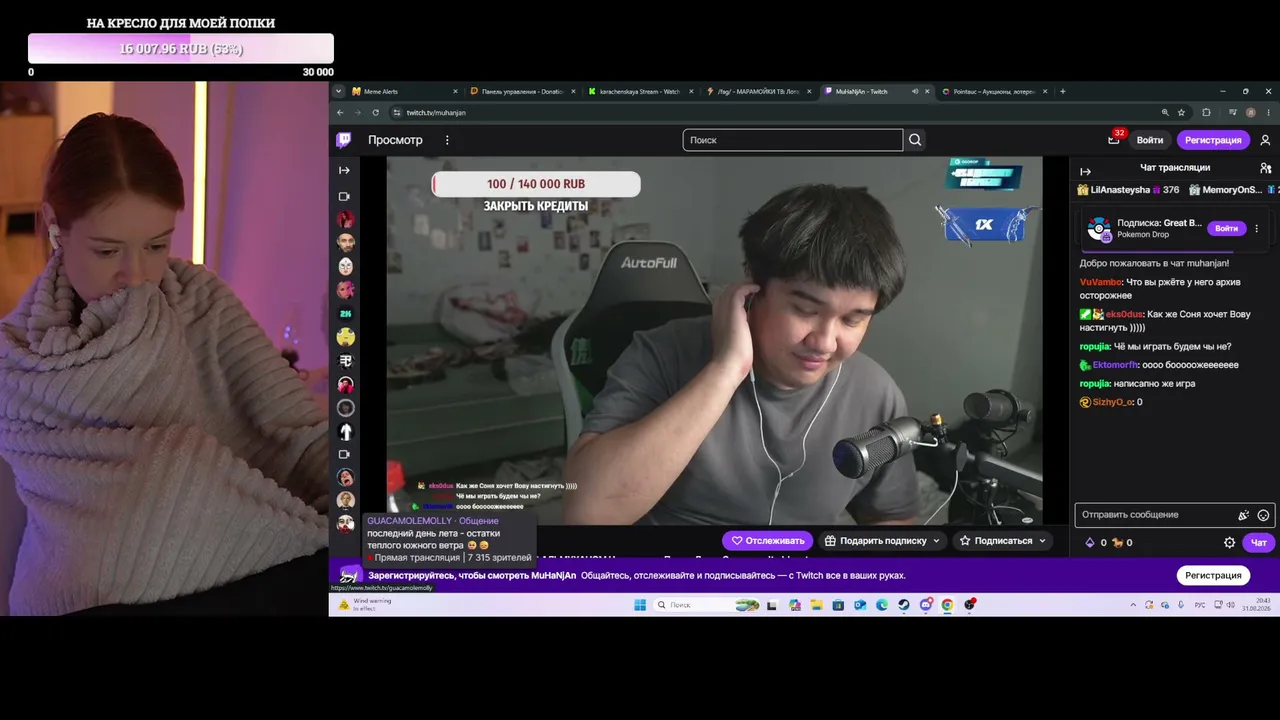Bookmark this page with the star icon
This screenshot has height=720, width=1280.
[x=1181, y=112]
